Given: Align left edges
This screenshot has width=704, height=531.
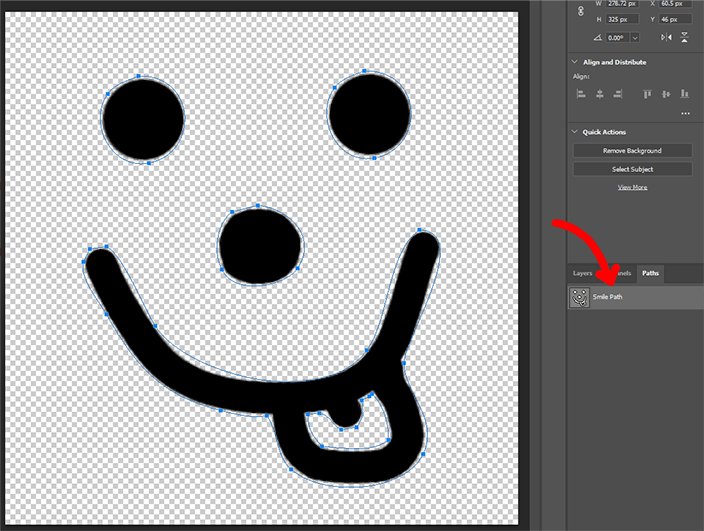Looking at the screenshot, I should tap(581, 94).
